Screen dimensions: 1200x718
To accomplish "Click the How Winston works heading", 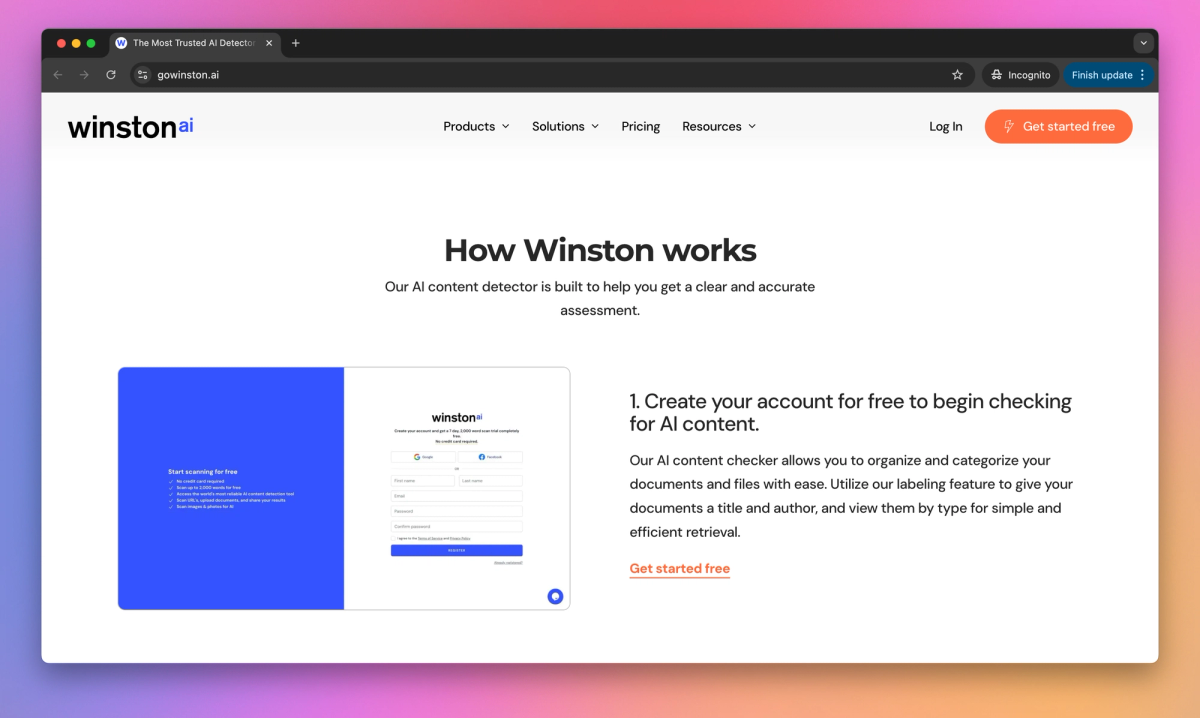I will coord(600,249).
